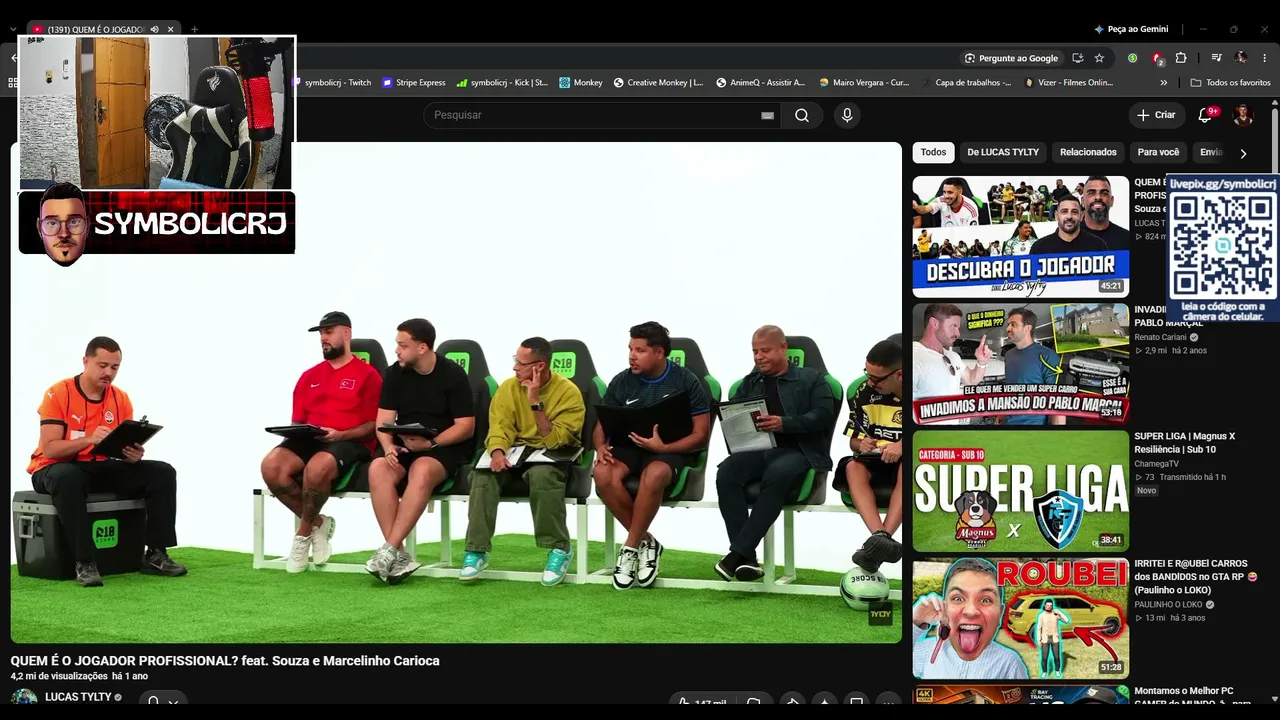The width and height of the screenshot is (1280, 720).
Task: Open the ChamegaTV channel name
Action: 1157,464
